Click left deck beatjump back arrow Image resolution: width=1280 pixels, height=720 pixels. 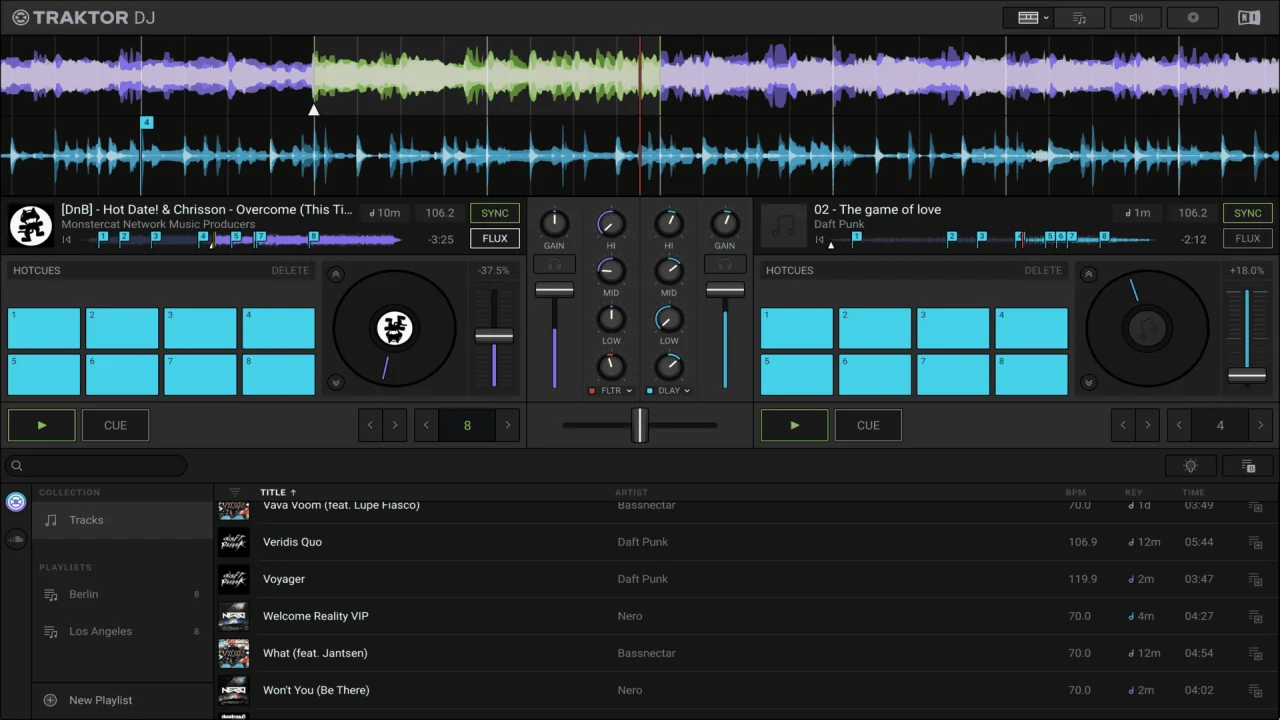[x=371, y=425]
